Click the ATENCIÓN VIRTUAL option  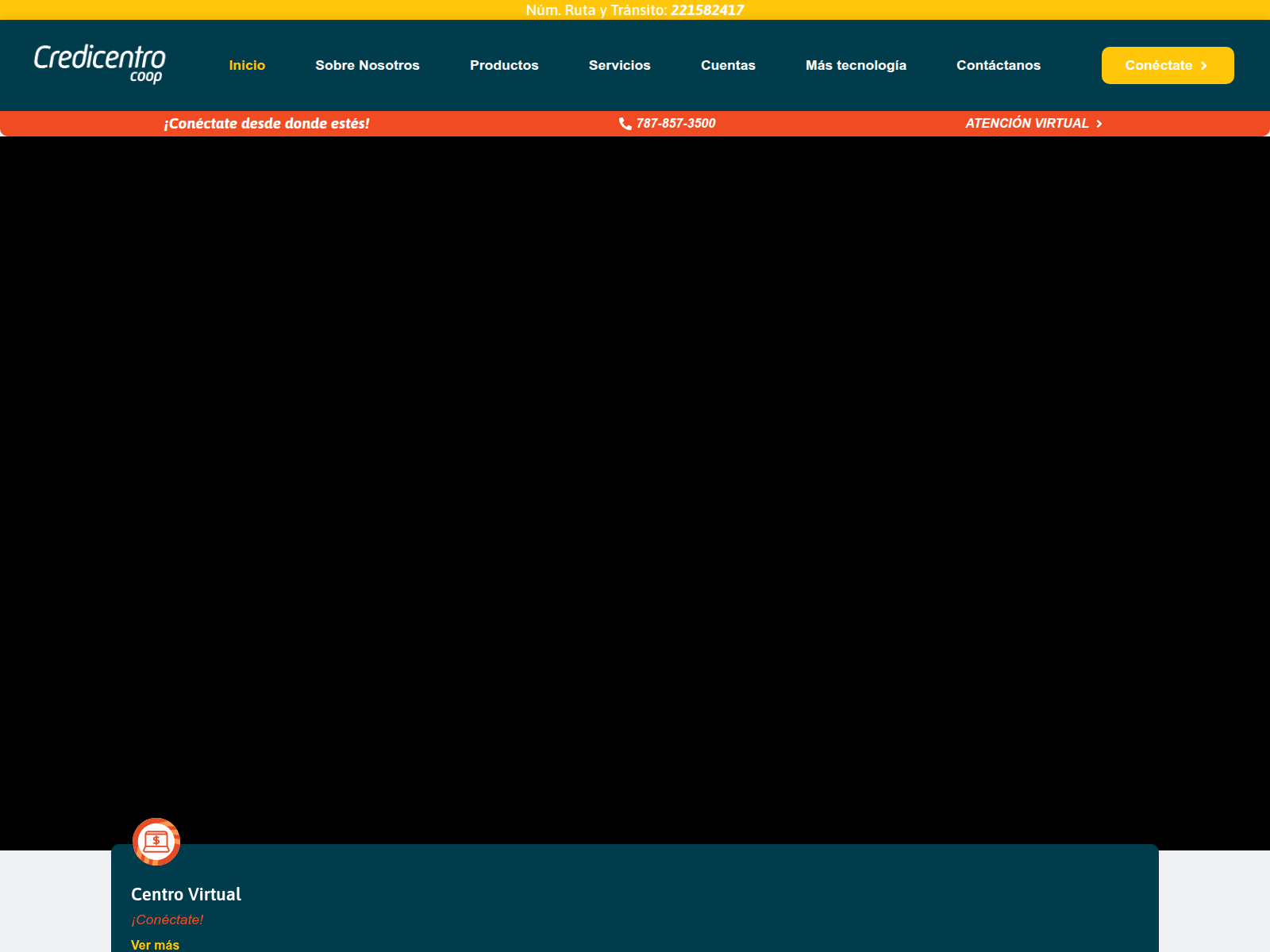pyautogui.click(x=1026, y=123)
